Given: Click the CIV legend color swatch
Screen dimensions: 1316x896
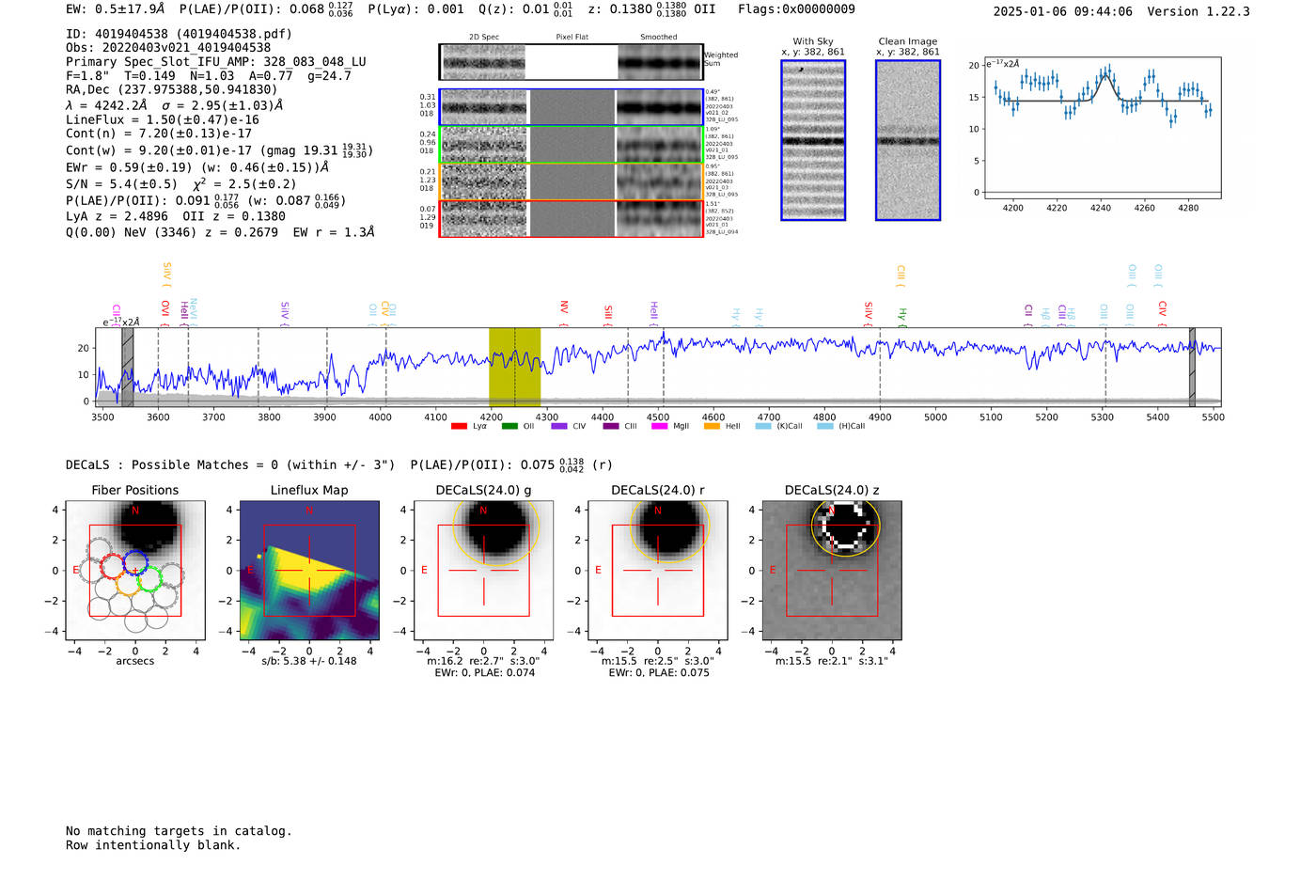Looking at the screenshot, I should [559, 426].
